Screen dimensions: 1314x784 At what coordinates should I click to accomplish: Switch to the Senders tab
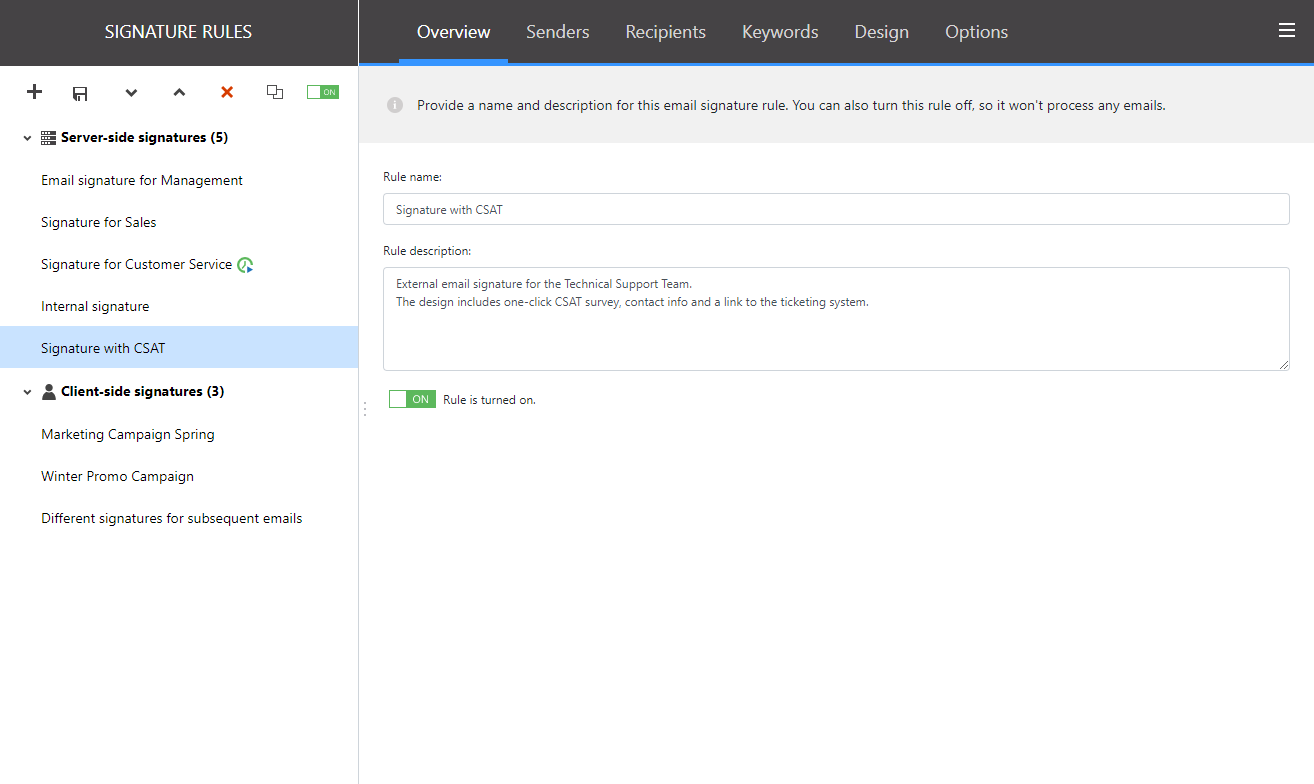point(557,31)
